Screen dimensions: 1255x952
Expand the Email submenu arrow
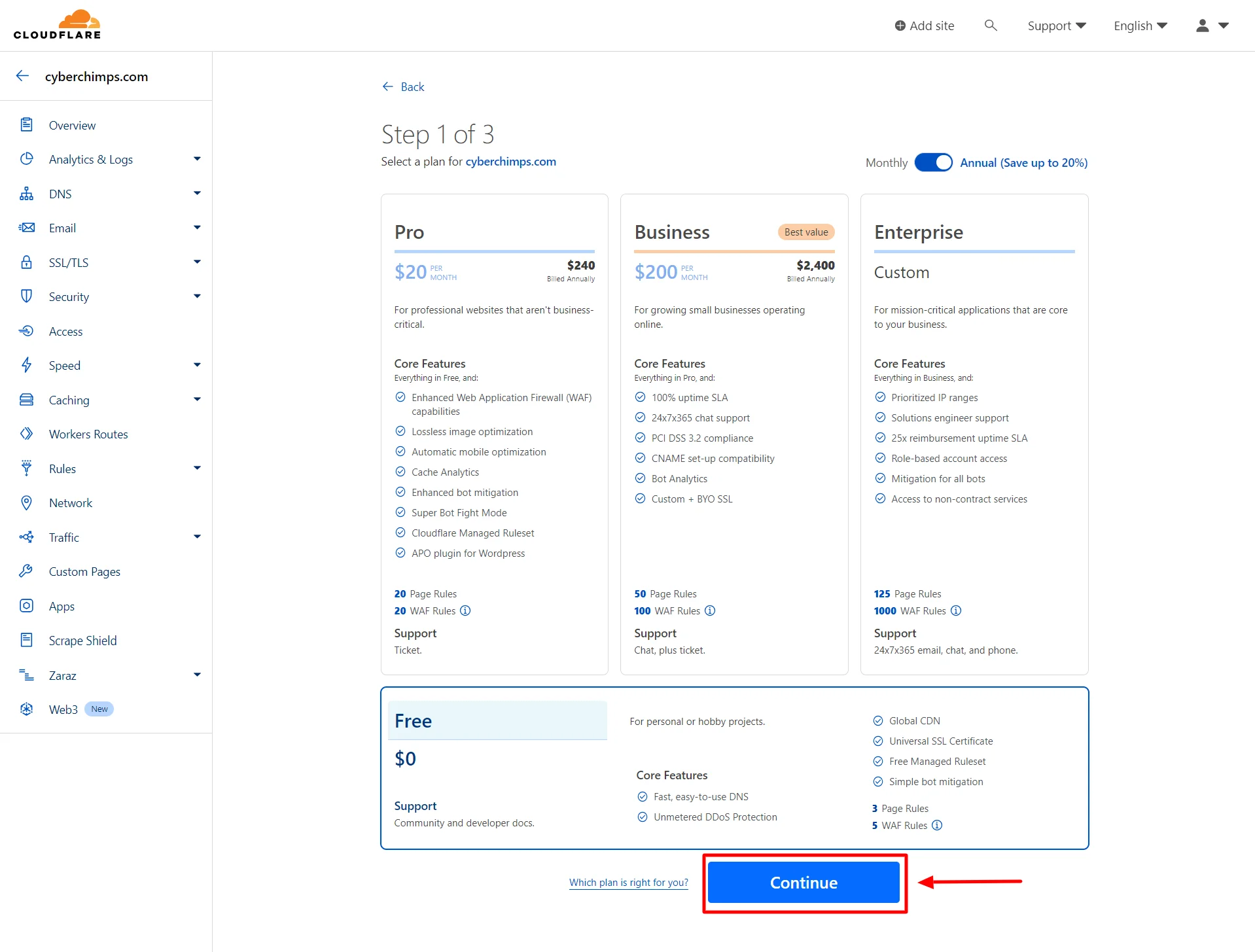(x=197, y=228)
